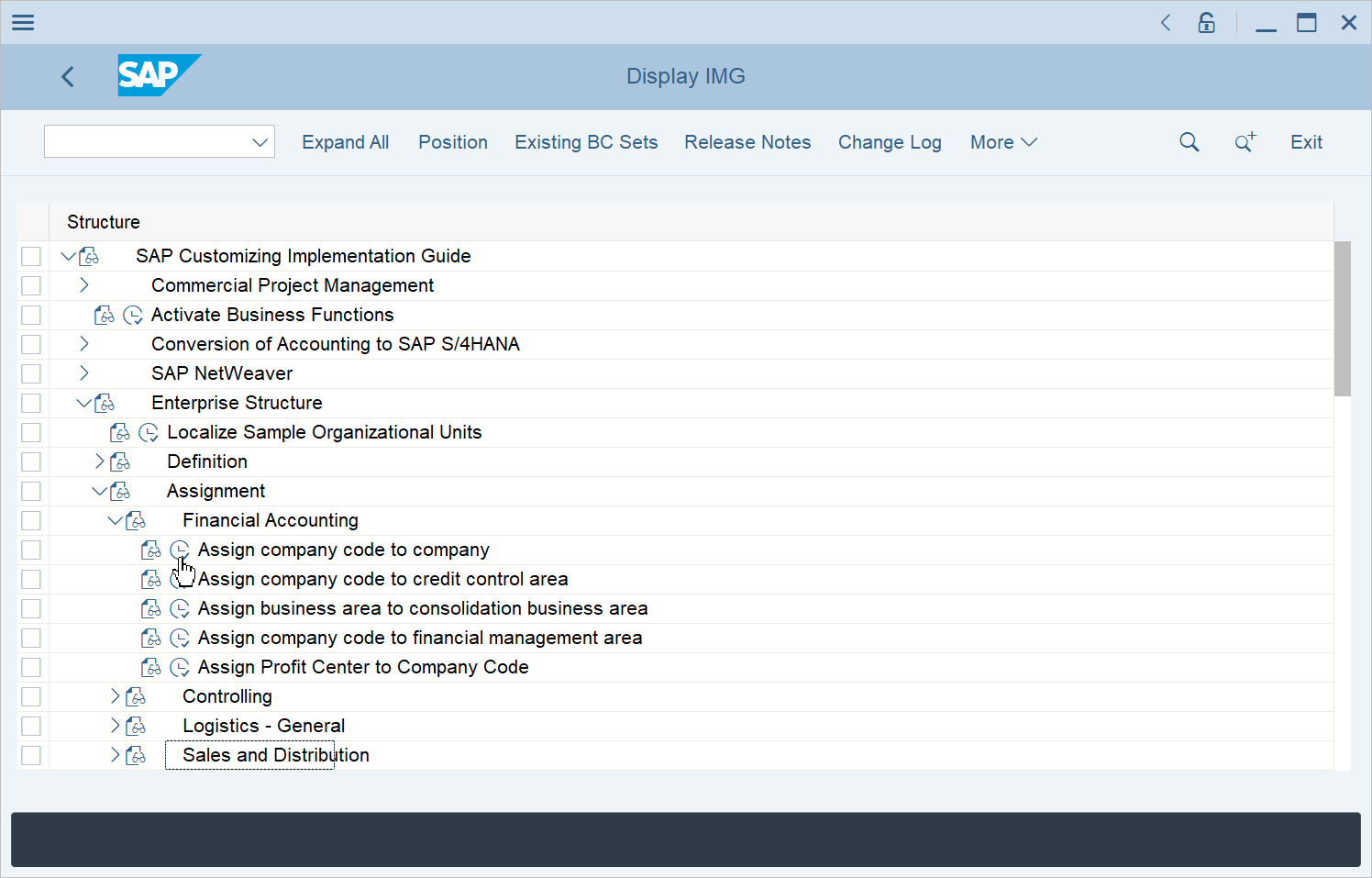1372x878 pixels.
Task: Tick checkbox for Enterprise Structure row
Action: [31, 403]
